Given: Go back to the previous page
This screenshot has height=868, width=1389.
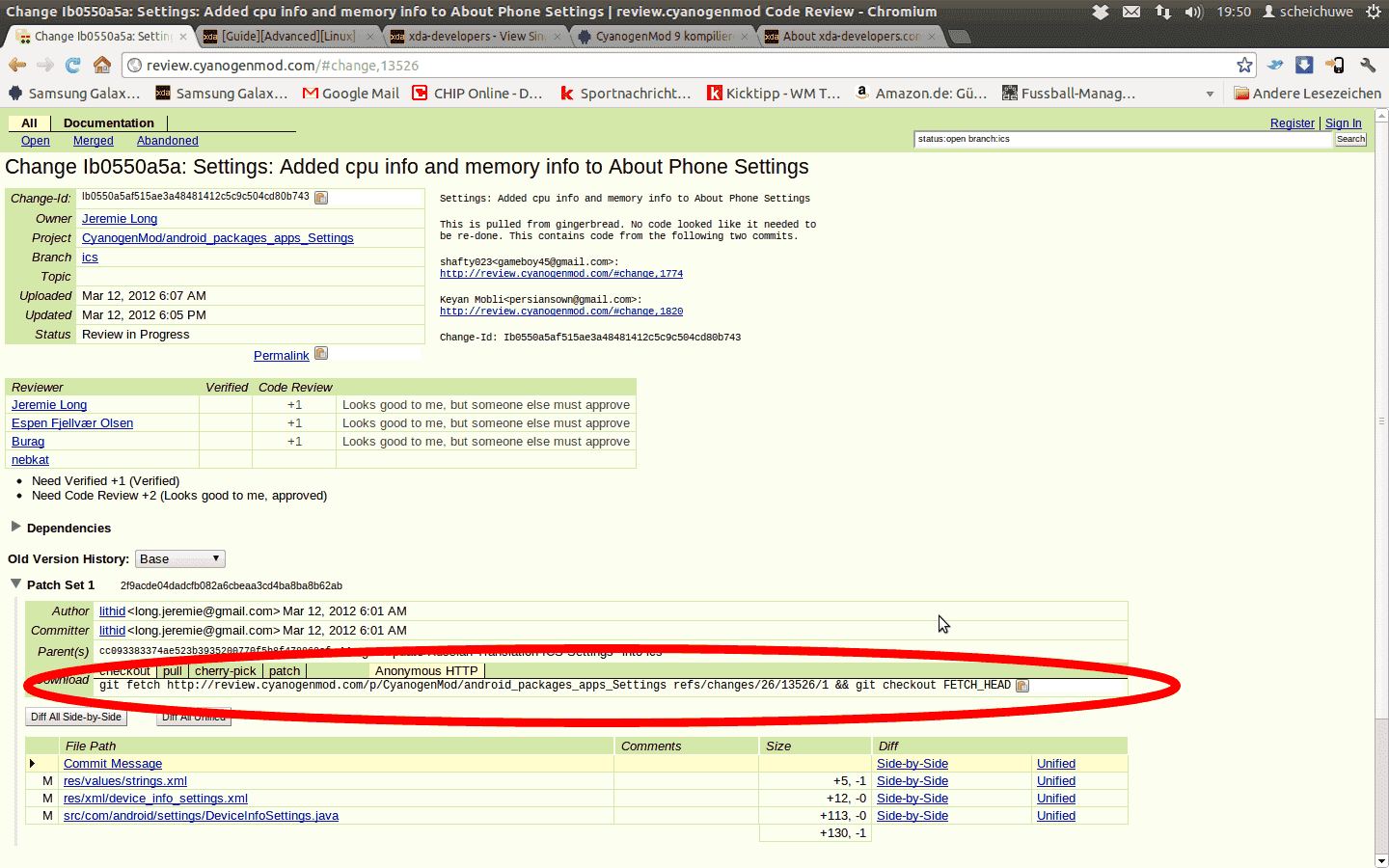Looking at the screenshot, I should point(17,65).
